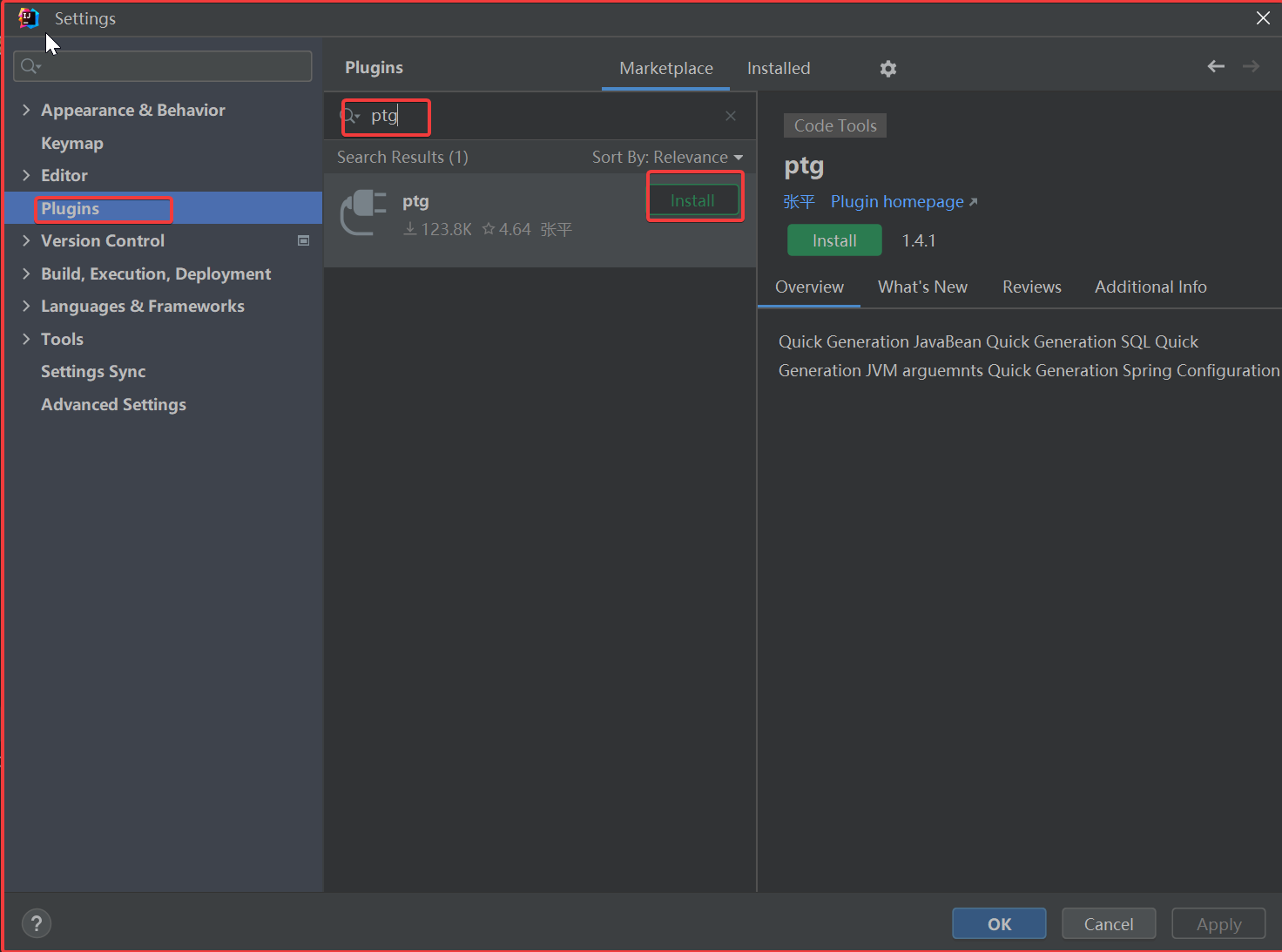Click the settings search magnifier icon
The width and height of the screenshot is (1282, 952).
[x=30, y=66]
